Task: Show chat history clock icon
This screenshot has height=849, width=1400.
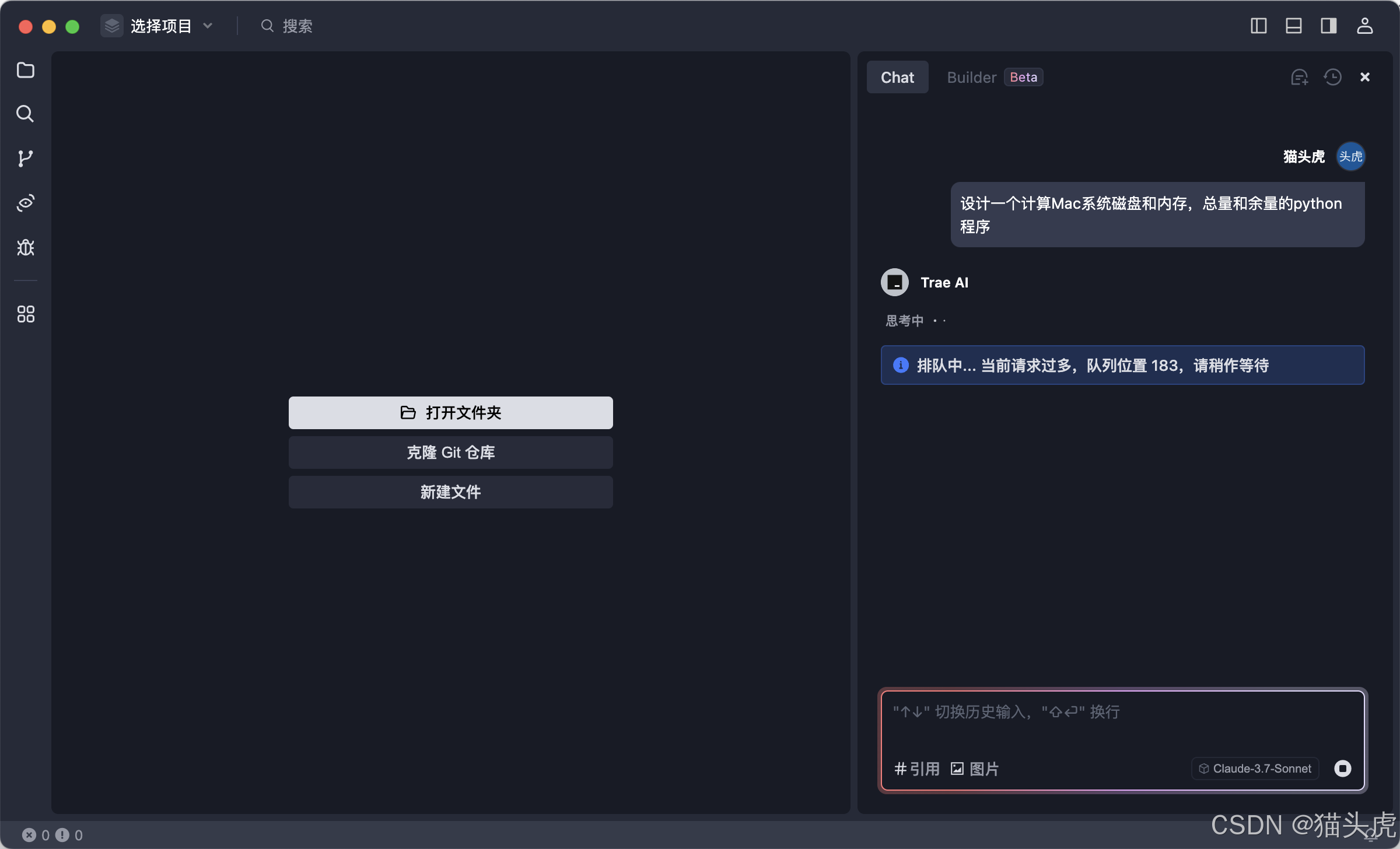Action: (1332, 77)
